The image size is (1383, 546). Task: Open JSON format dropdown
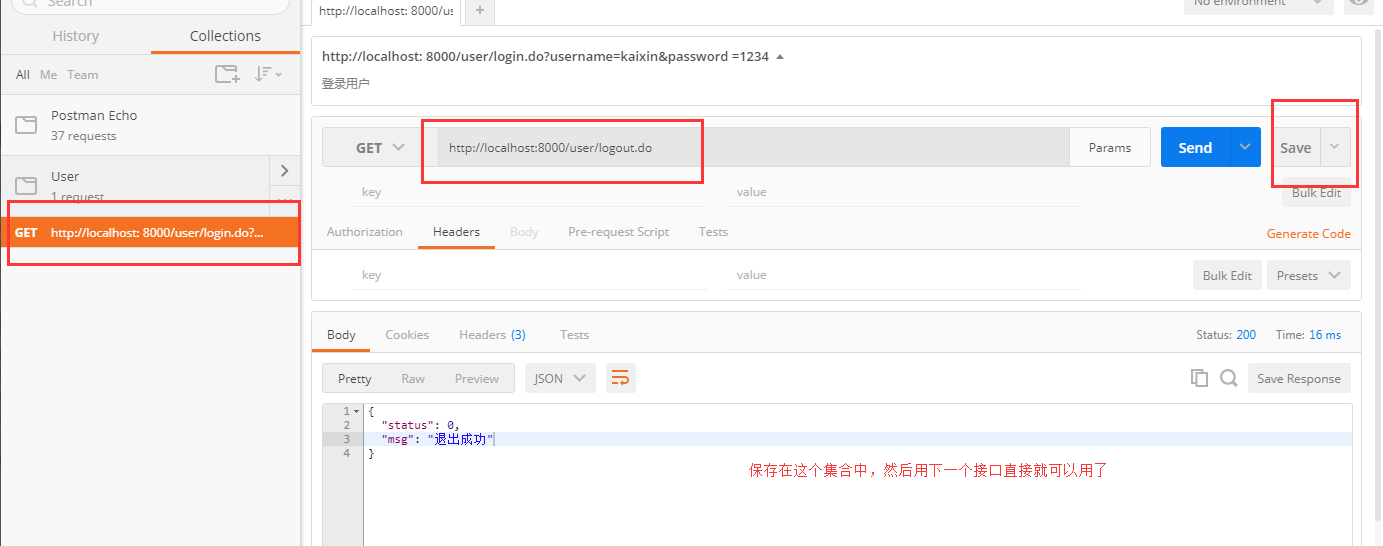560,378
